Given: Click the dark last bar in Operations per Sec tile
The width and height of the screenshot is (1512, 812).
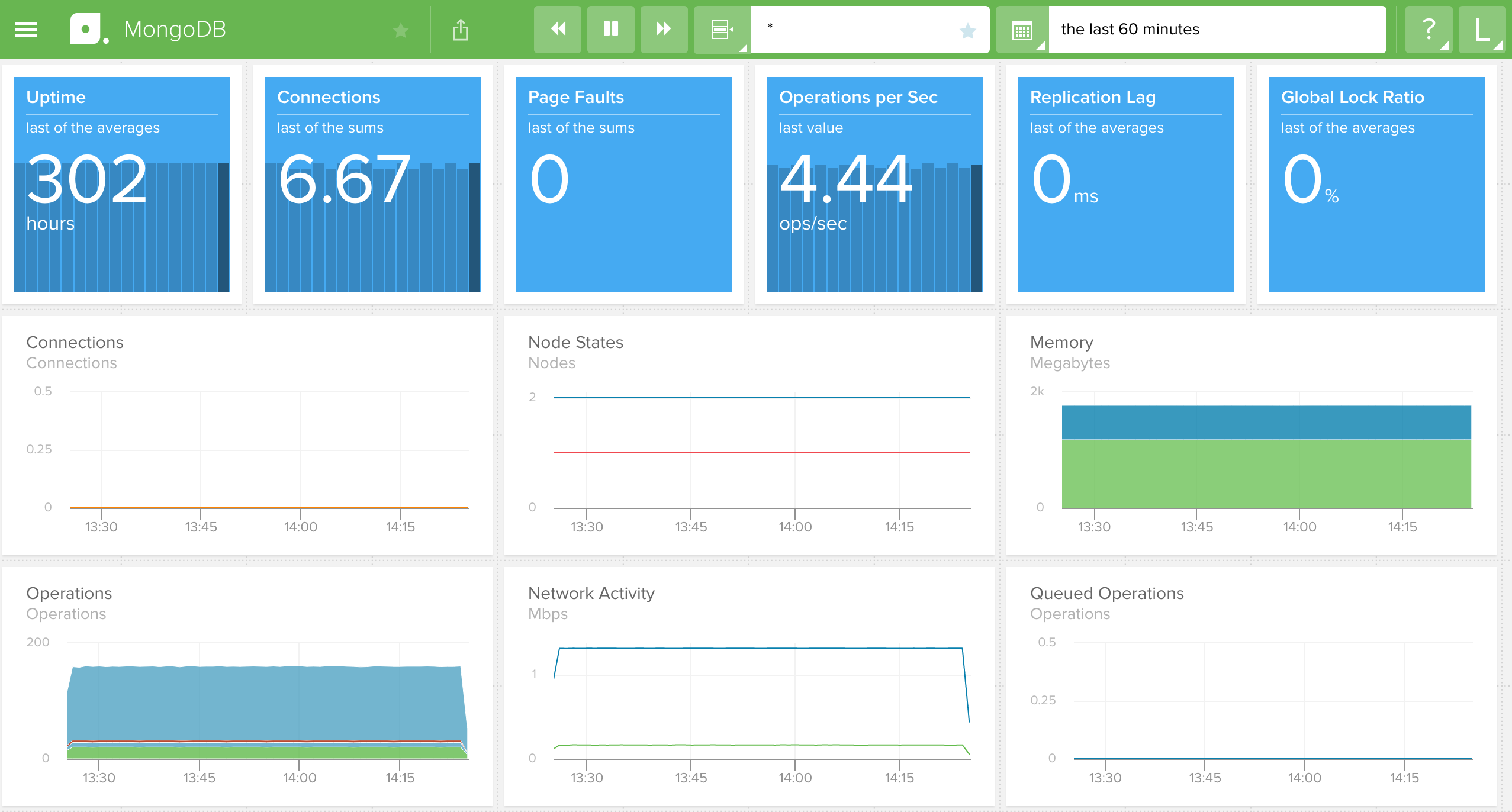Looking at the screenshot, I should (976, 228).
